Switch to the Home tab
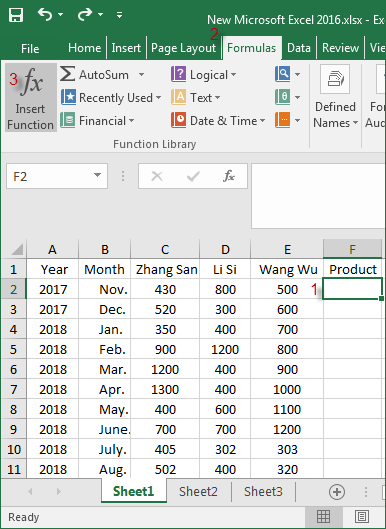386x529 pixels. [x=84, y=48]
